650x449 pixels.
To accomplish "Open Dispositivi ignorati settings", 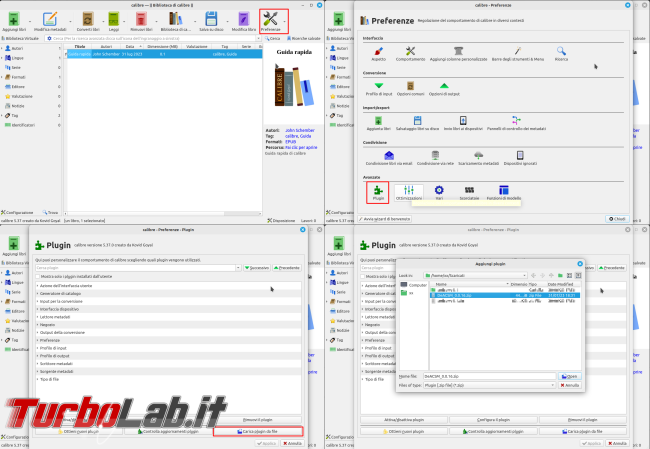I will pos(520,158).
